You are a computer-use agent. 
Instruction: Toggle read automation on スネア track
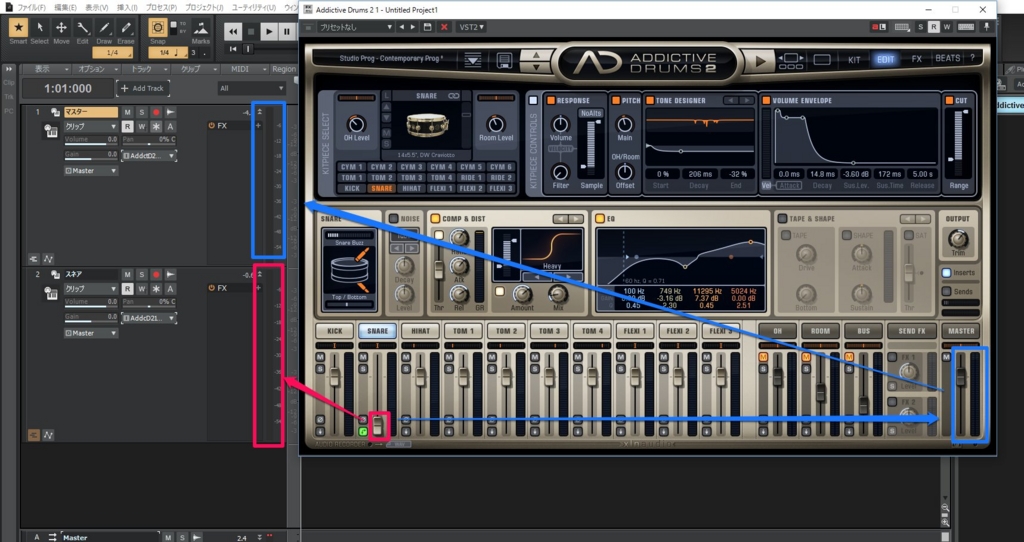coord(127,289)
